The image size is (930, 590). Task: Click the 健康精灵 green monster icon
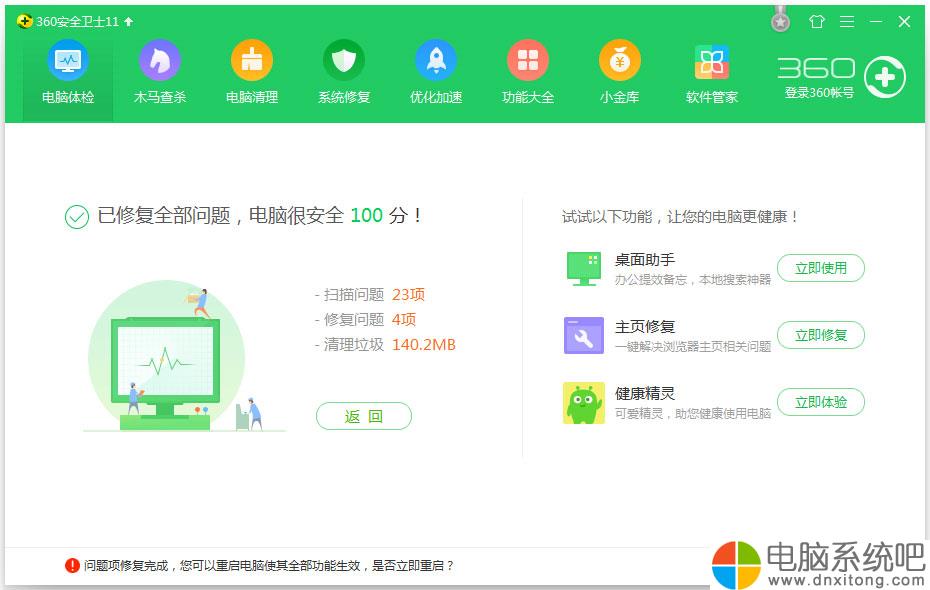point(584,403)
